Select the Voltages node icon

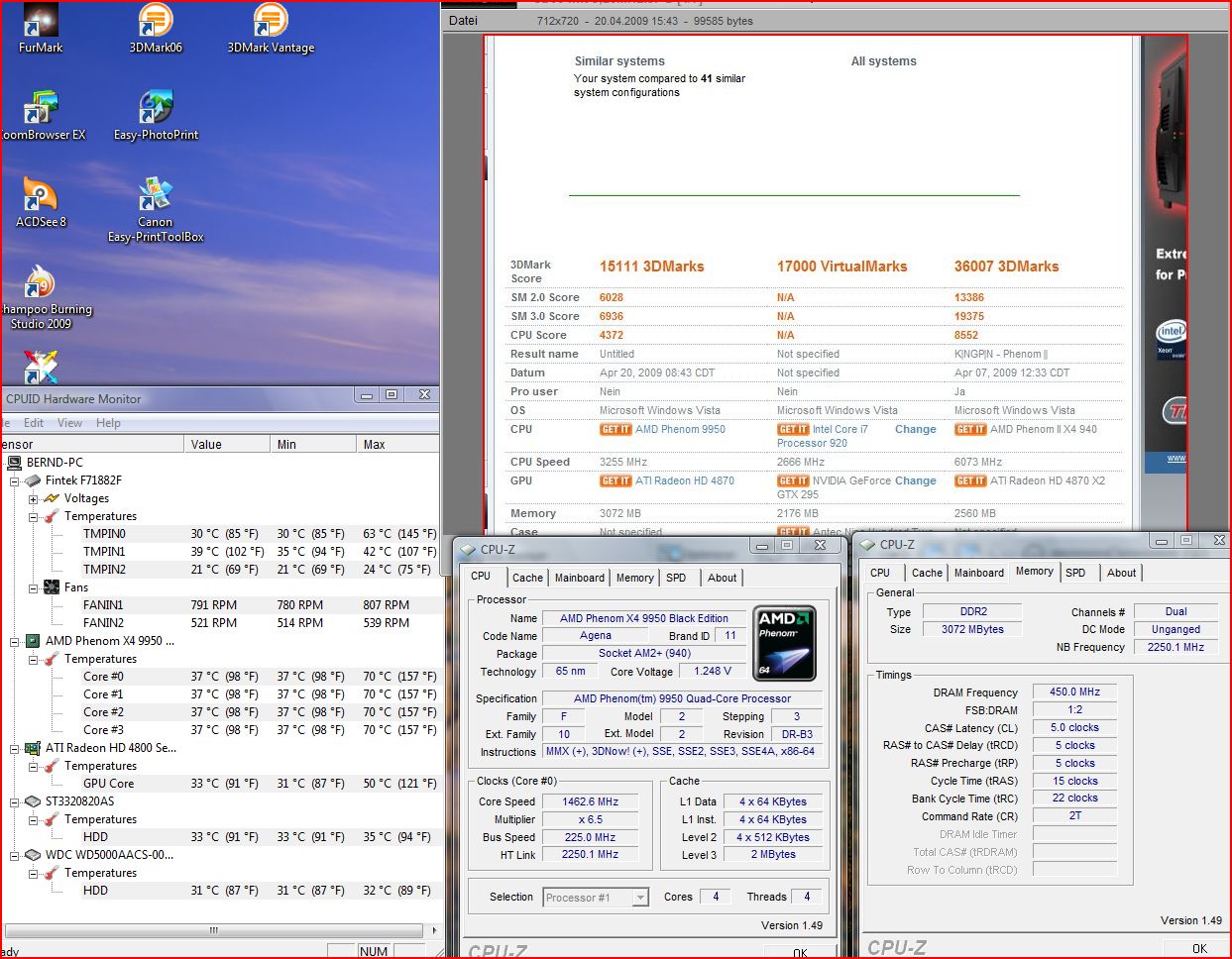52,498
